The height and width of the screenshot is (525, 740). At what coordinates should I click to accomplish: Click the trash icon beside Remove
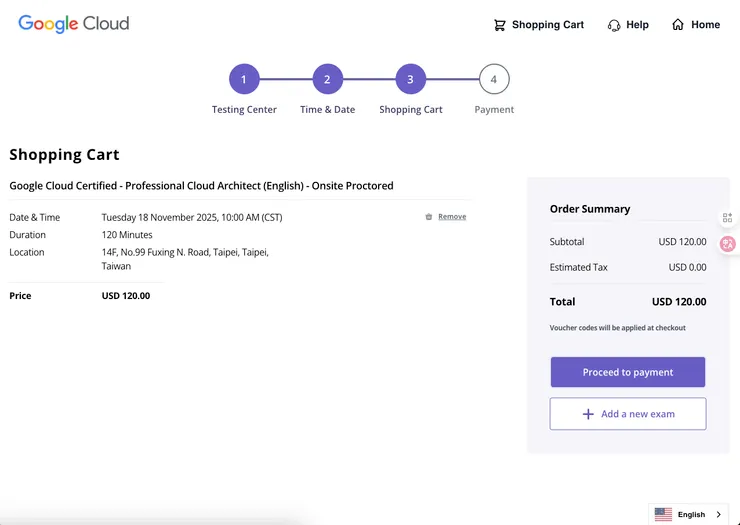coord(429,217)
